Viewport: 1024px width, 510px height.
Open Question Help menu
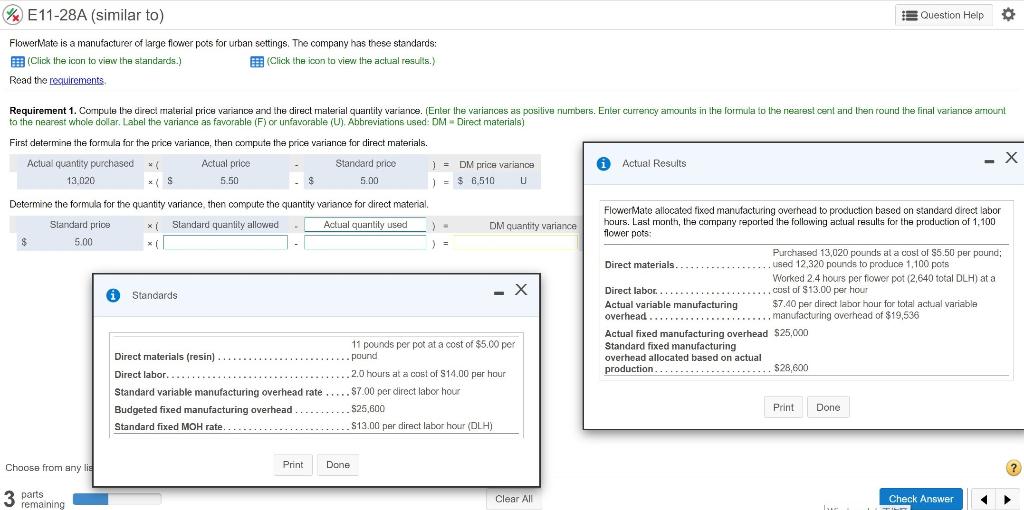945,15
